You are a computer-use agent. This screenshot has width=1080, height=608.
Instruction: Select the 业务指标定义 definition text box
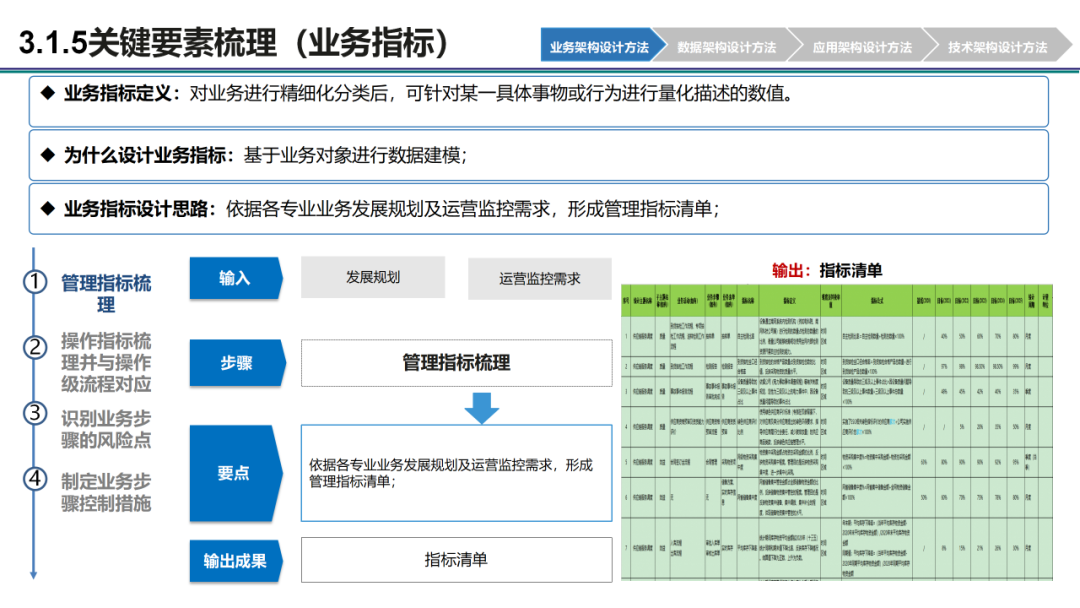[x=539, y=101]
